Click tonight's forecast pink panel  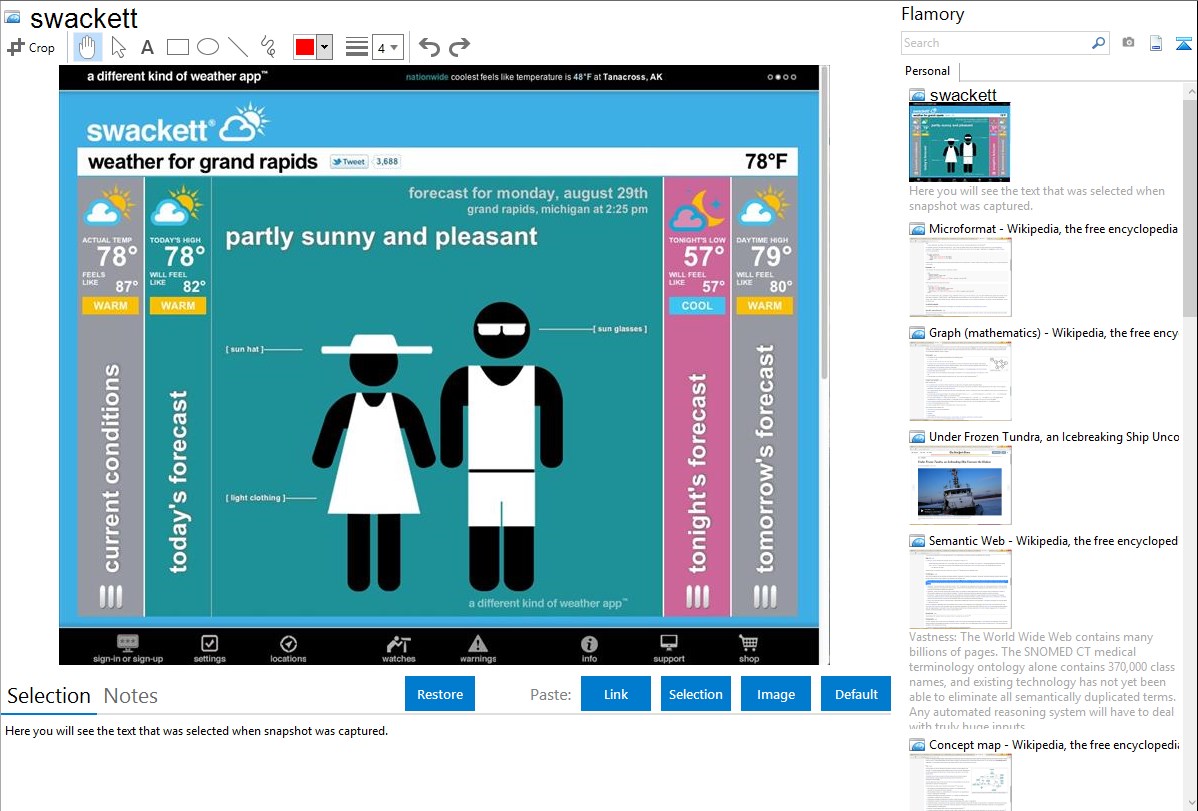point(697,397)
